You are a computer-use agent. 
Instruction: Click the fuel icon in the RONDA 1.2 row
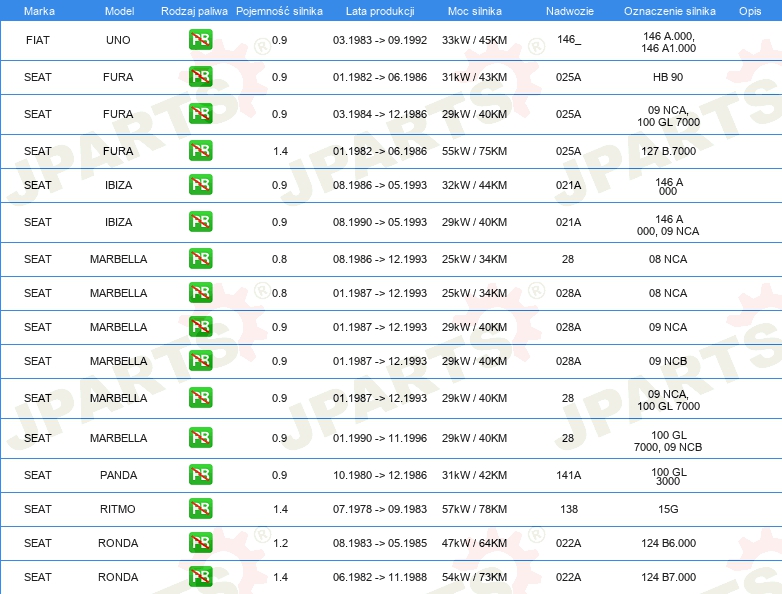coord(200,543)
